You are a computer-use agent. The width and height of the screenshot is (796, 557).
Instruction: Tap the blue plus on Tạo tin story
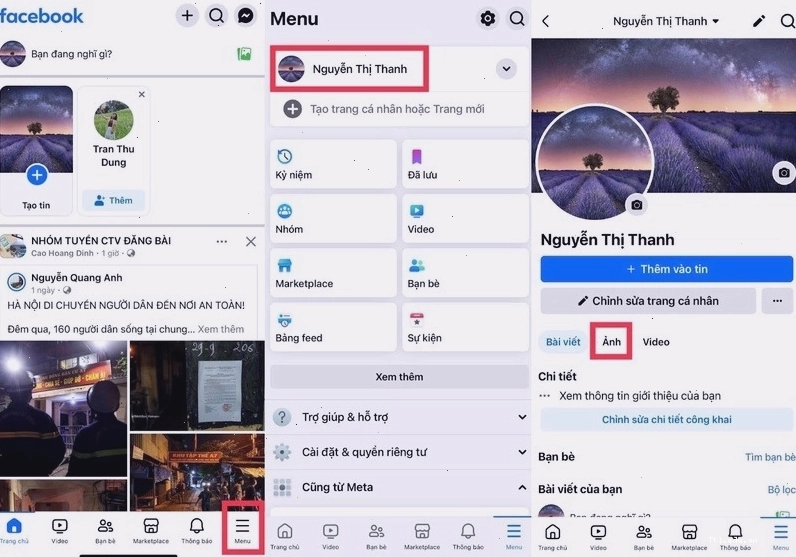pos(37,175)
